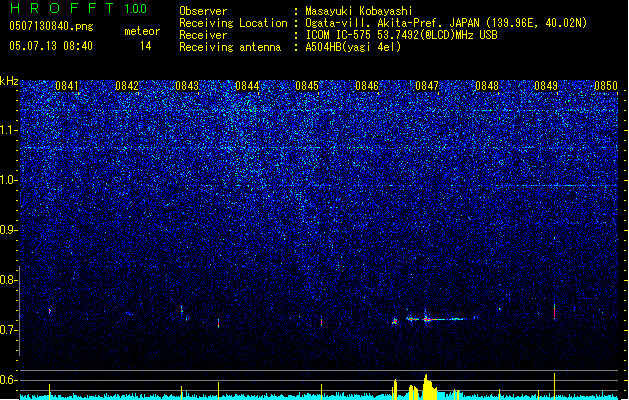Click the 0.6 frequency axis label
629x400 pixels.
click(9, 380)
